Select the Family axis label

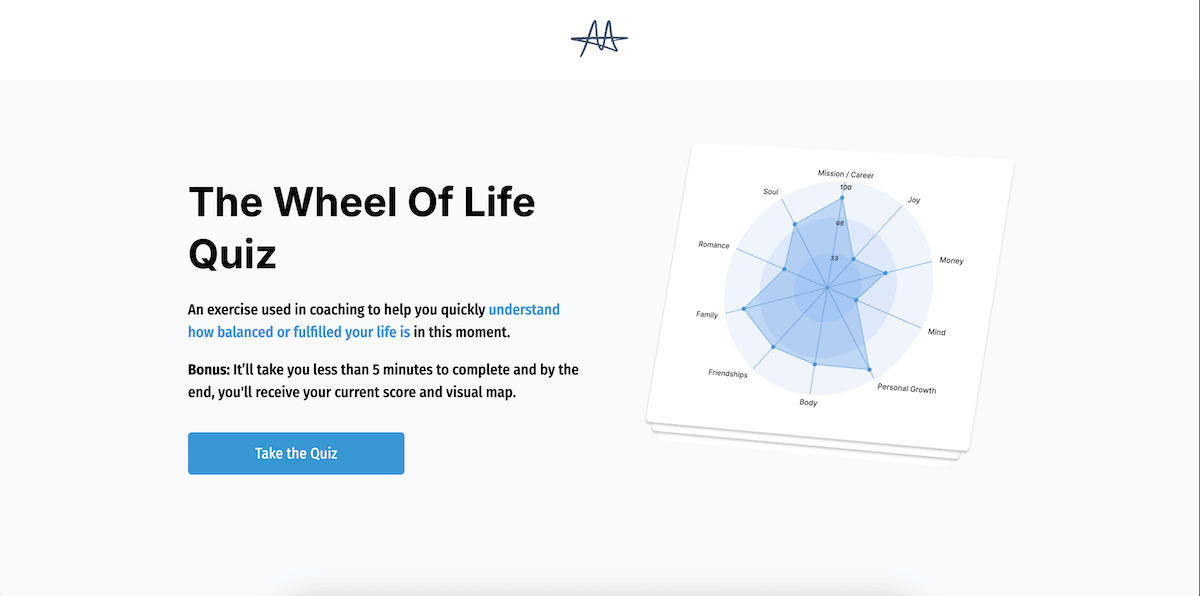(707, 315)
